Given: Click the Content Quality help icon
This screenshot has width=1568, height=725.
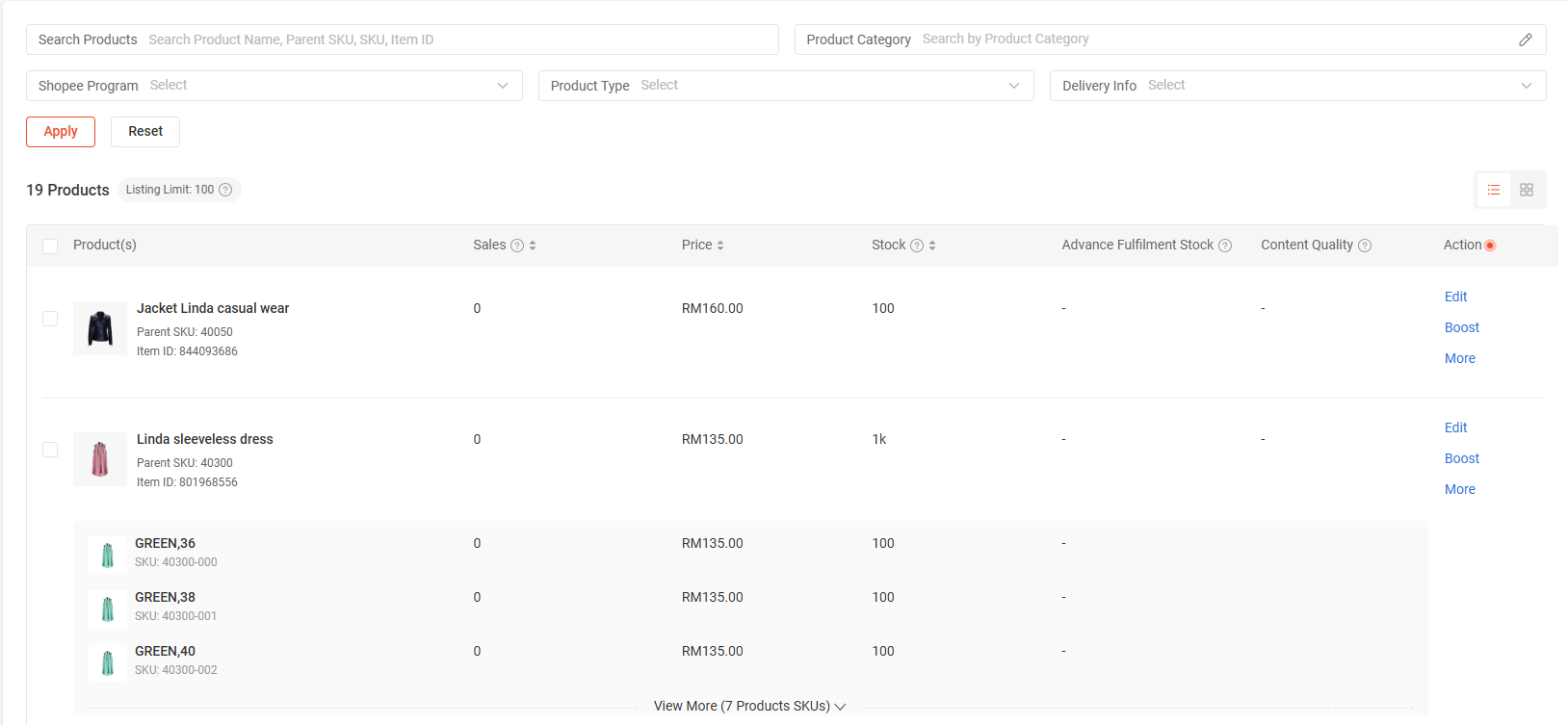Looking at the screenshot, I should (1365, 246).
